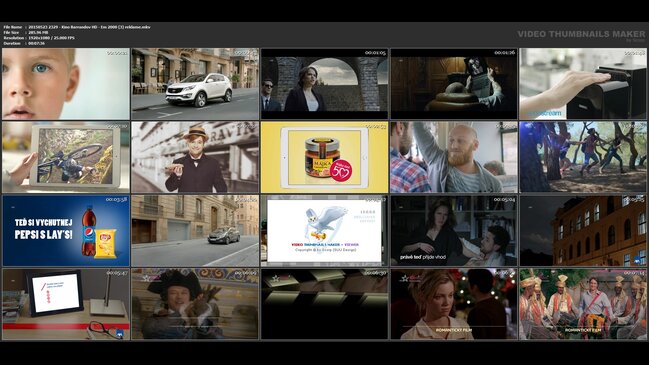Select the hand touching black printer frame
This screenshot has height=365, width=649.
tap(583, 84)
